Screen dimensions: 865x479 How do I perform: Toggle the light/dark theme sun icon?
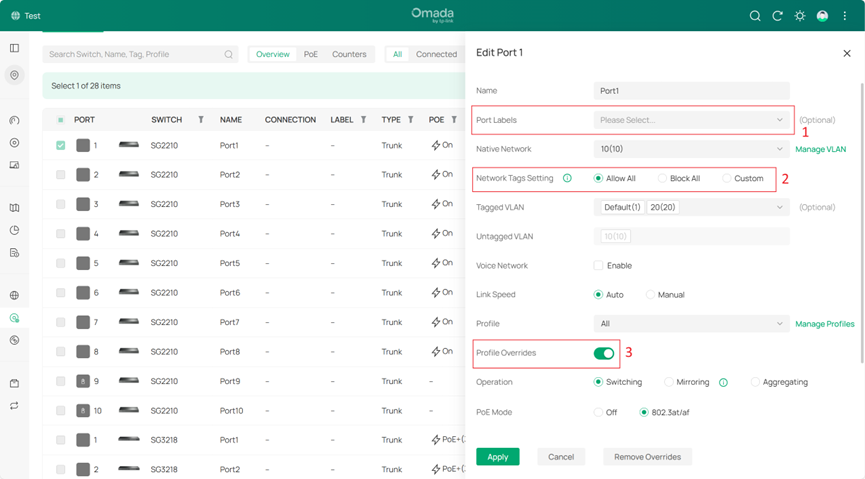click(800, 16)
